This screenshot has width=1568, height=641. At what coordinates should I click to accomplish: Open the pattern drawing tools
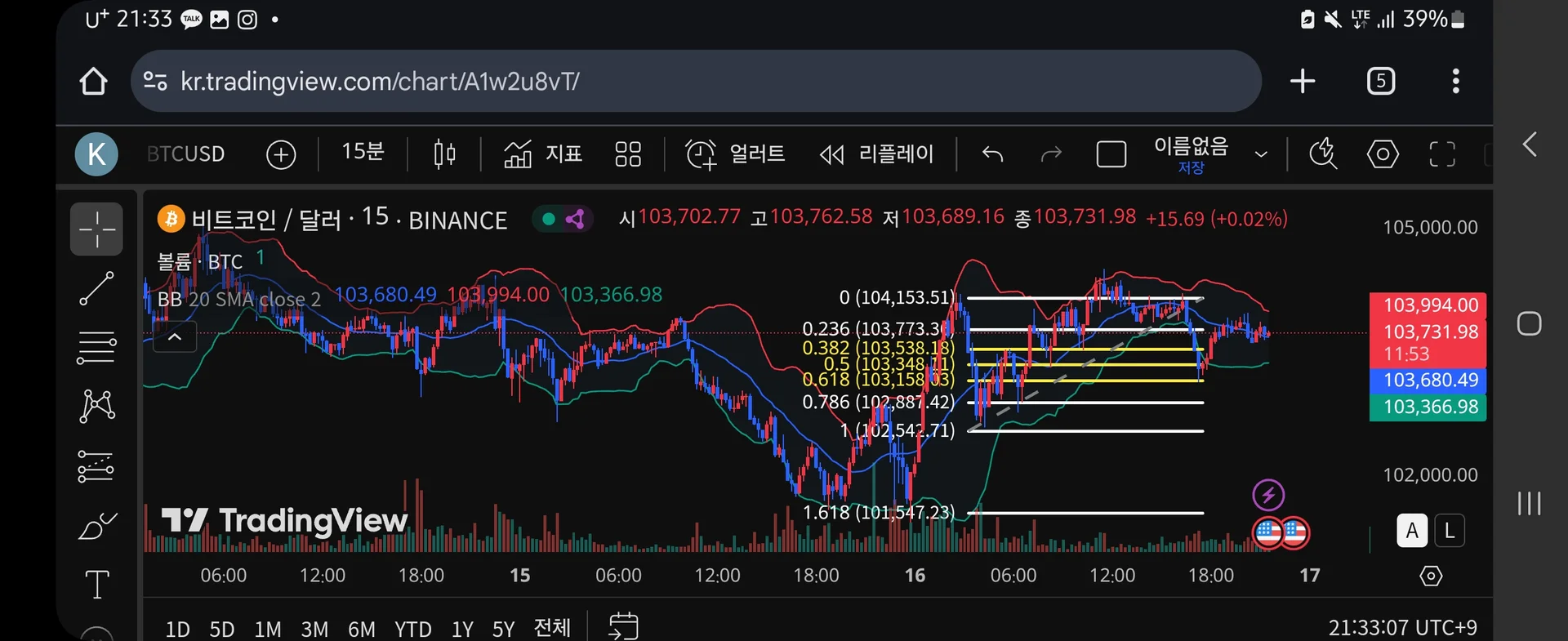click(96, 406)
